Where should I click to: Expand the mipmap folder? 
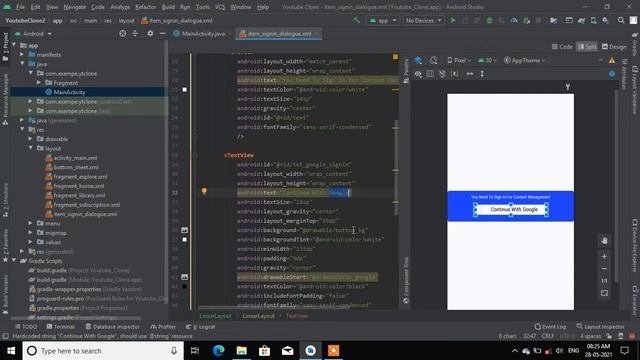click(x=31, y=233)
